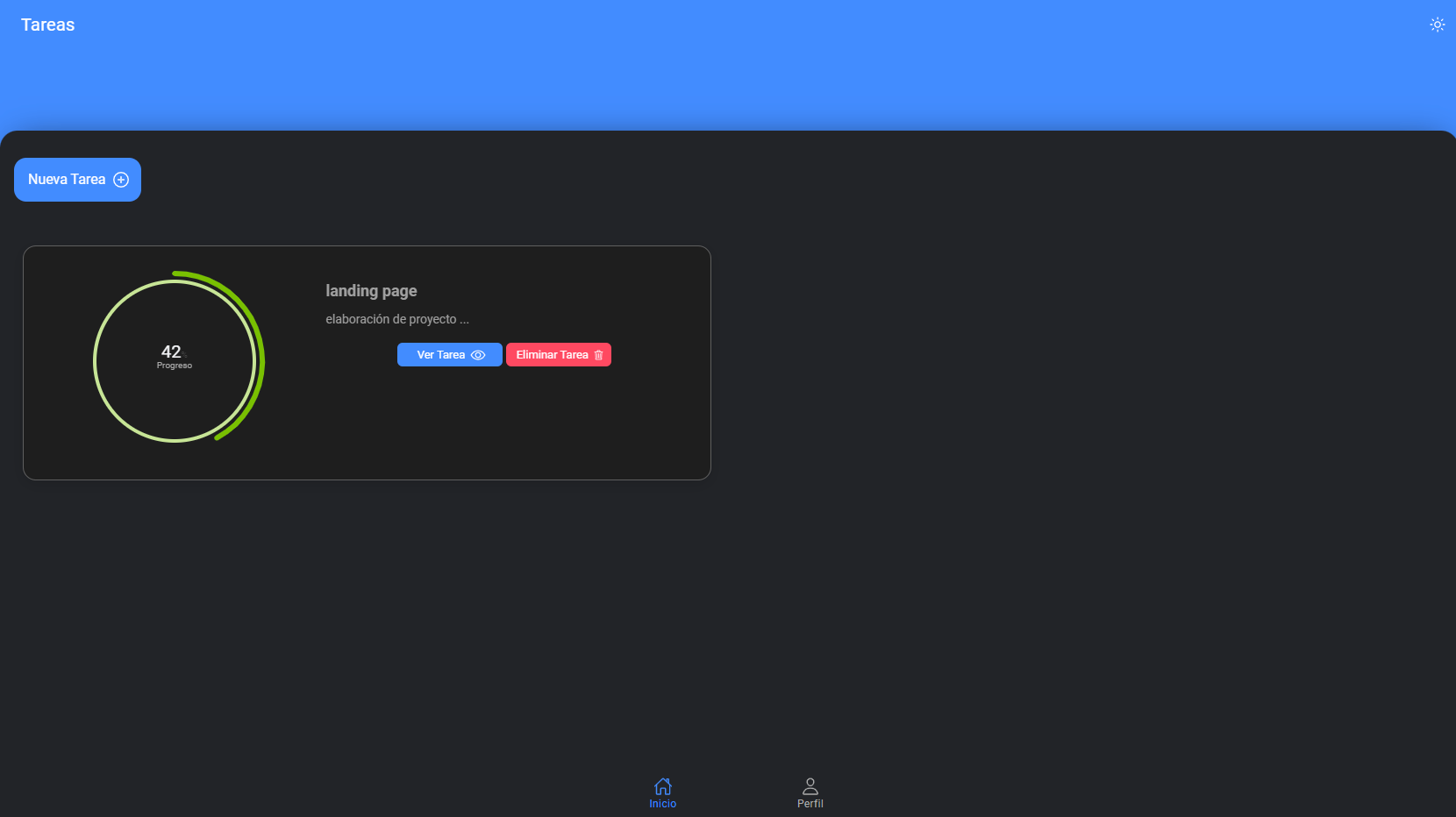Select the house icon in bottom navigation

(x=663, y=785)
